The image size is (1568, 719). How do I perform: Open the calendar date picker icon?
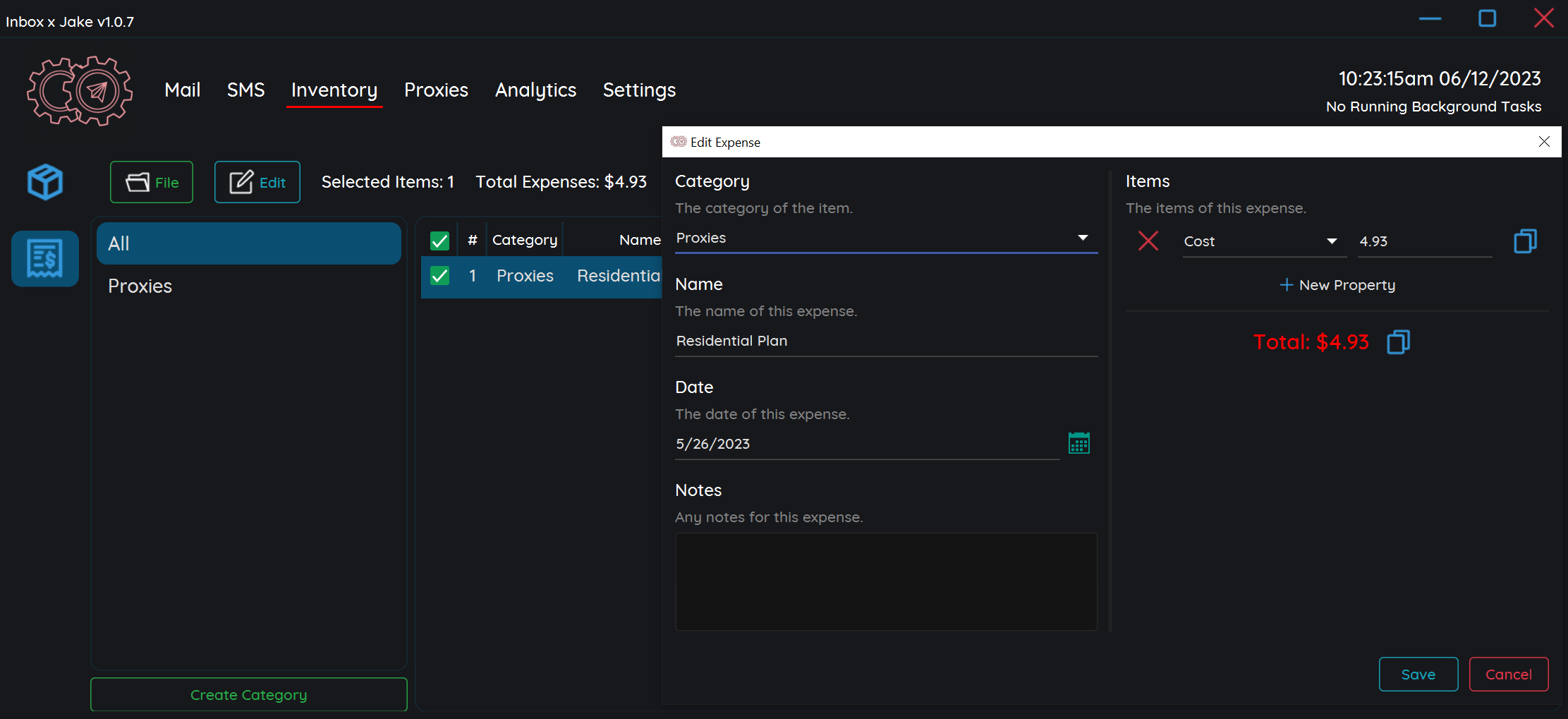1079,442
